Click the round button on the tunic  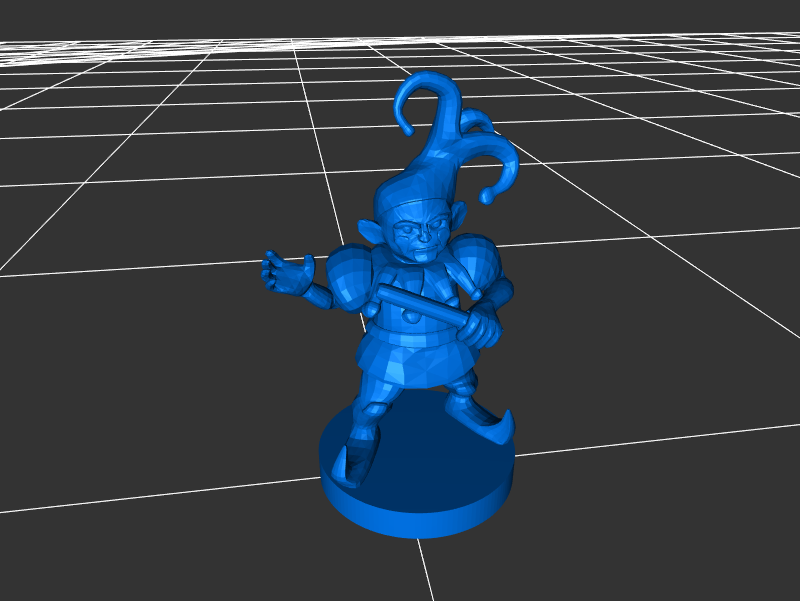pyautogui.click(x=412, y=317)
